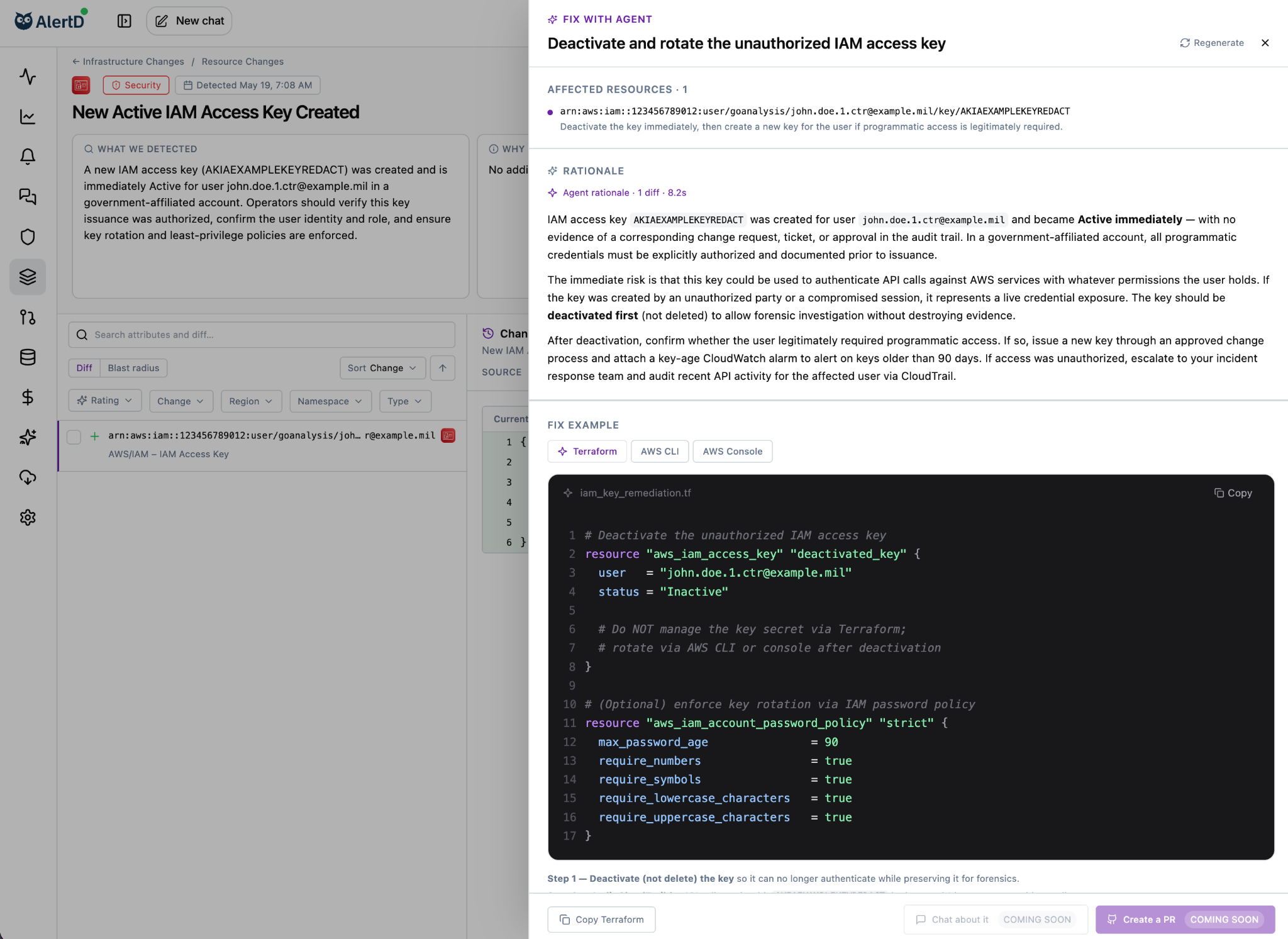This screenshot has width=1288, height=939.
Task: Select the IAM access key ARN row
Action: [x=262, y=445]
